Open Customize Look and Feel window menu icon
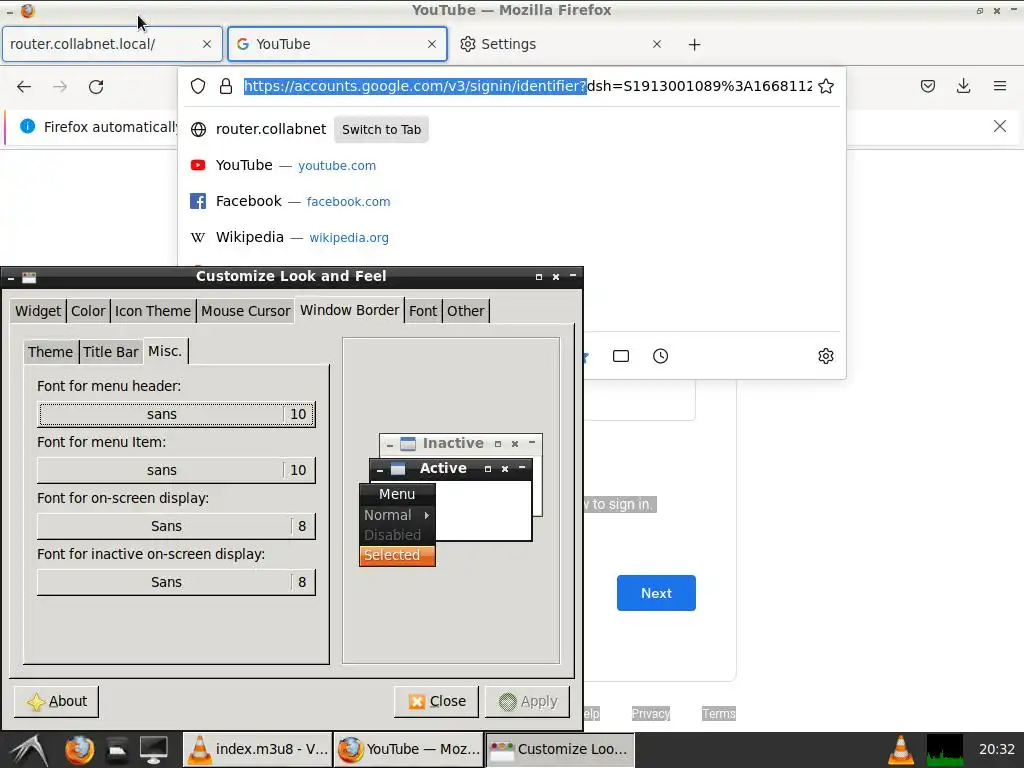 point(29,278)
